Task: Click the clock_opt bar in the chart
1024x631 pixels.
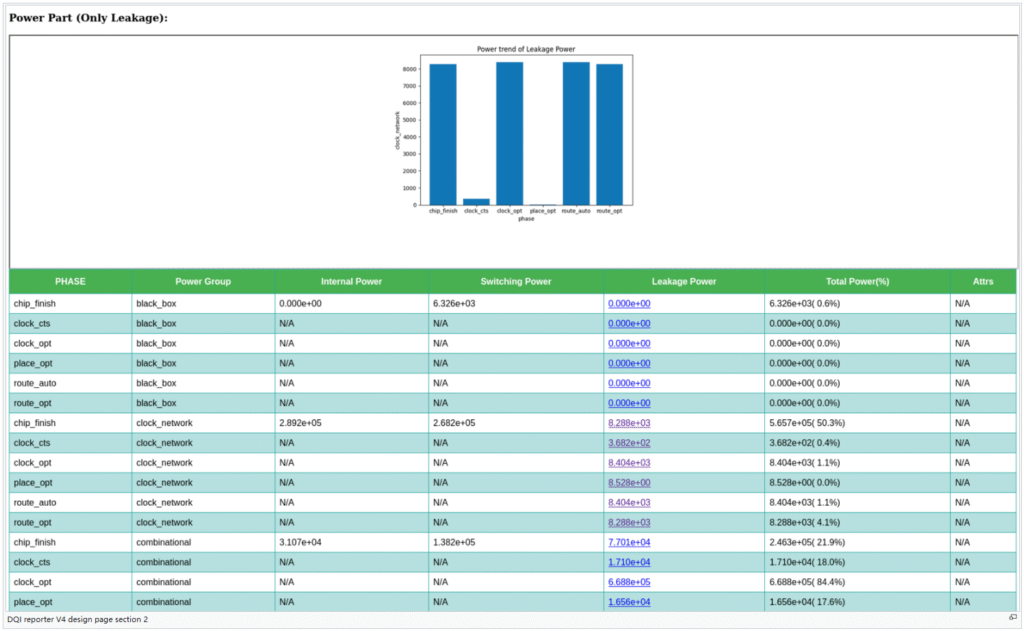Action: (509, 134)
